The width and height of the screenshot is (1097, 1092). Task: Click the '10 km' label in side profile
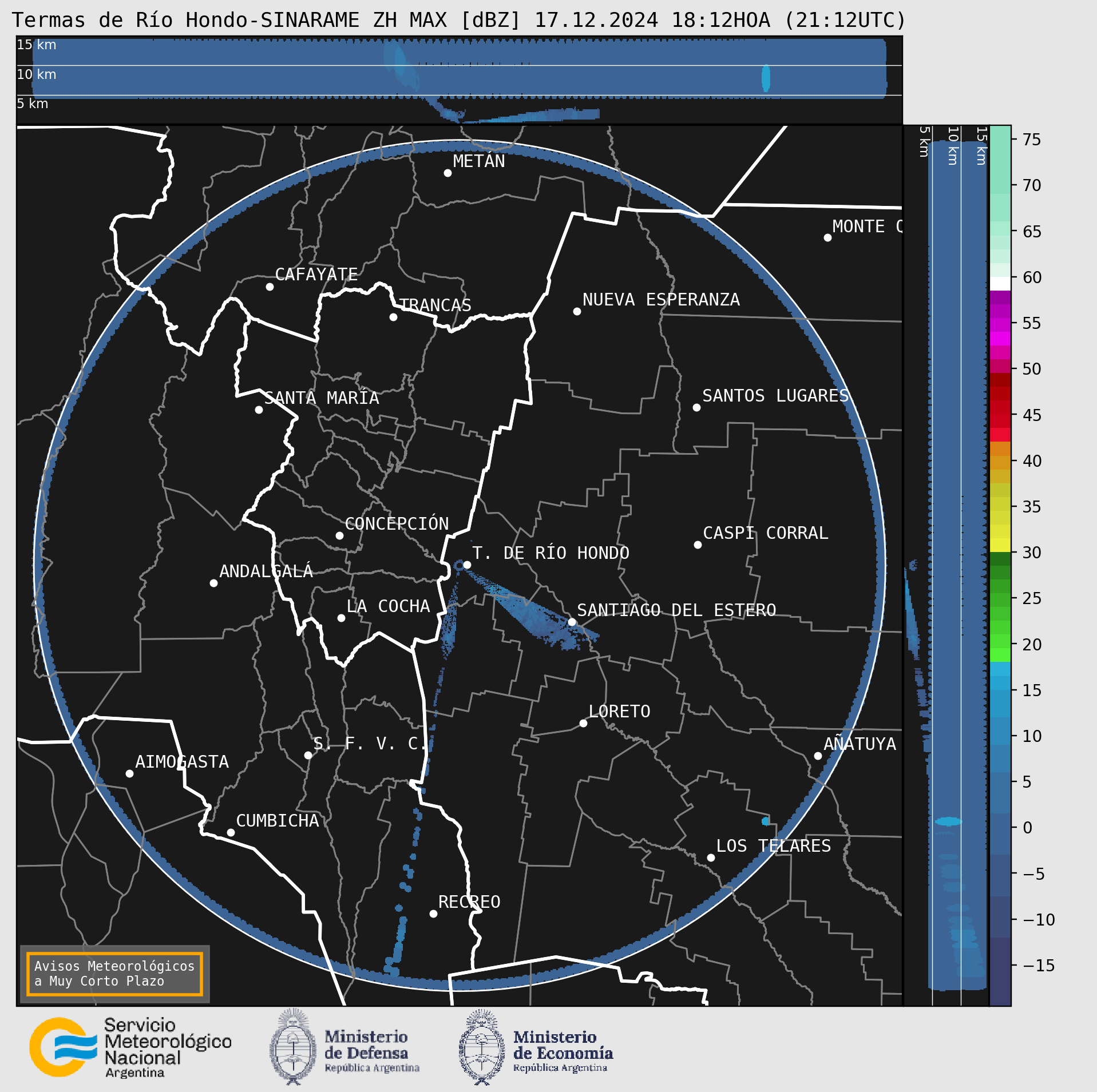coord(952,146)
